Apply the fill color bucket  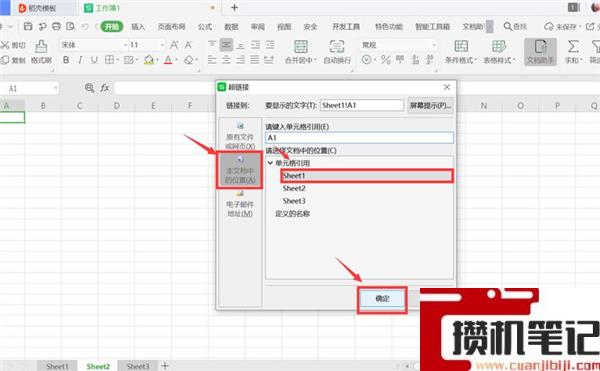point(149,60)
